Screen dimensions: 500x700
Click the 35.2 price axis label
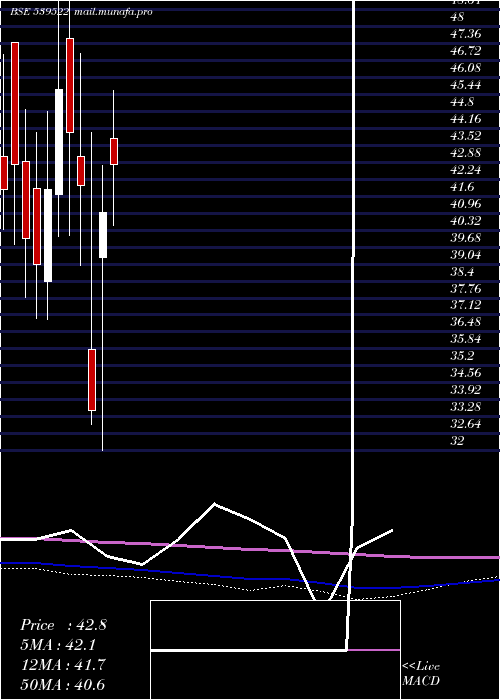(462, 356)
